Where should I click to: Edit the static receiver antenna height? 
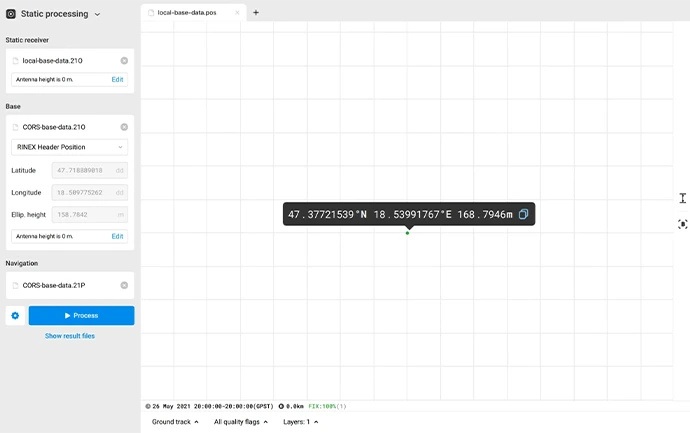(x=117, y=79)
